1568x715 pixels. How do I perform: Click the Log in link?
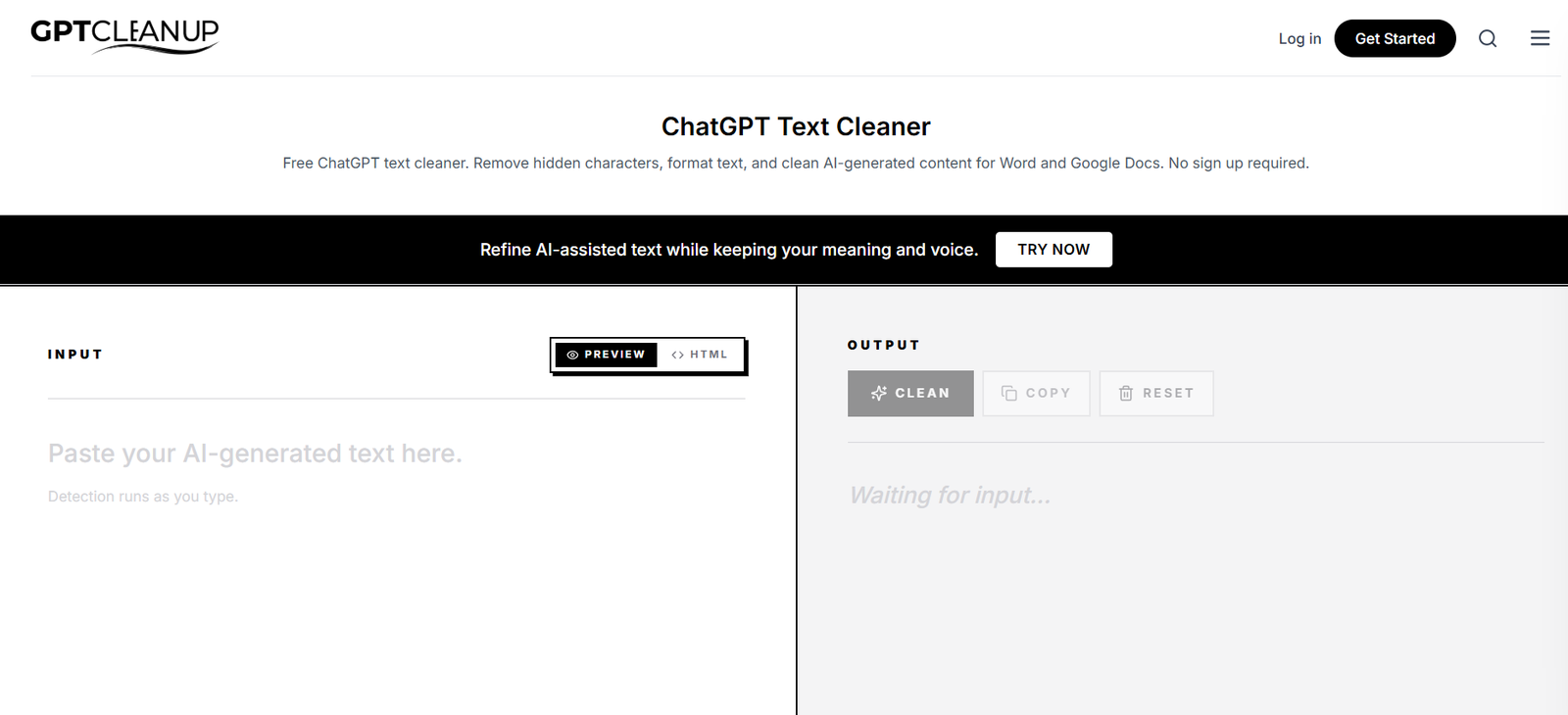point(1299,38)
